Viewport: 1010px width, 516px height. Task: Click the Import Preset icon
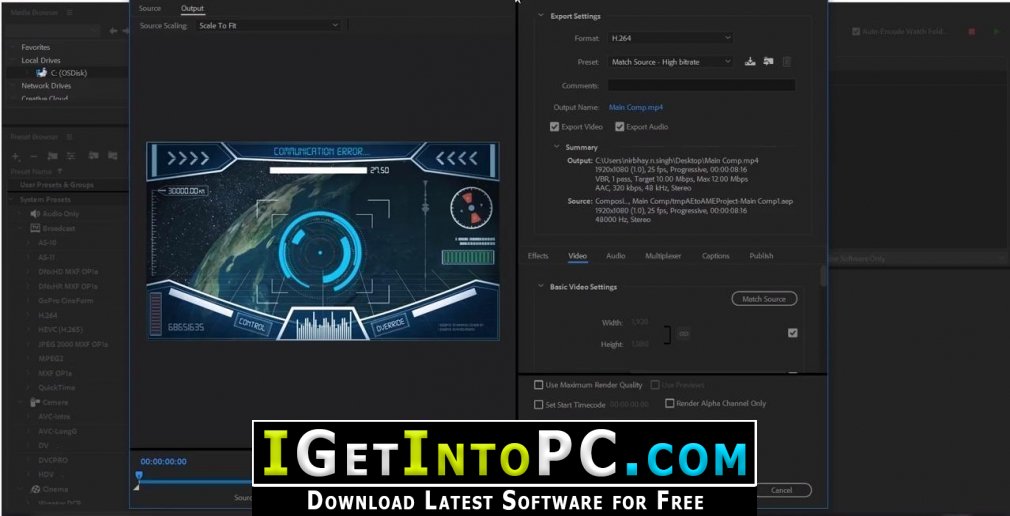pyautogui.click(x=768, y=61)
